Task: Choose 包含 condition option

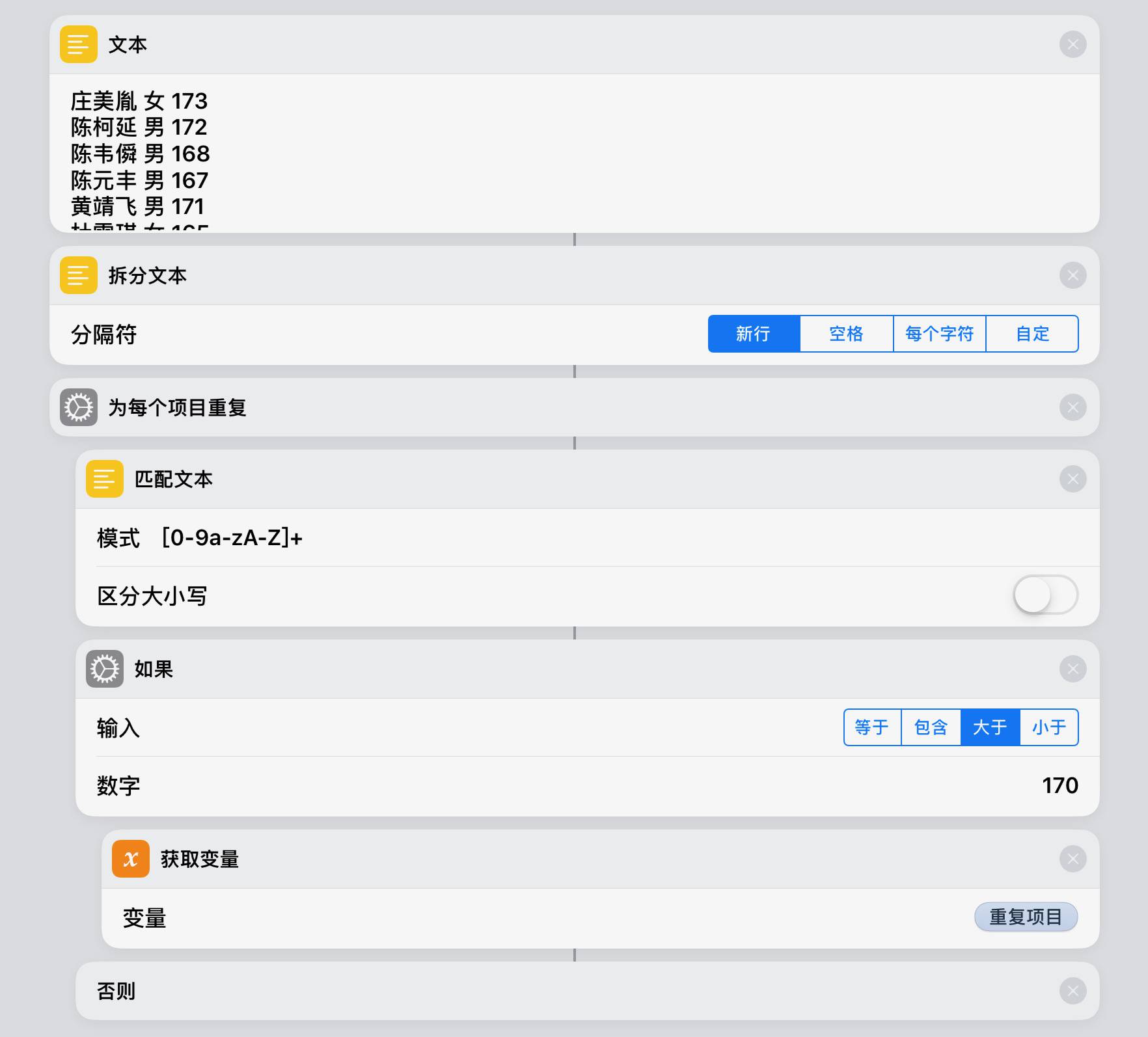Action: pos(931,727)
